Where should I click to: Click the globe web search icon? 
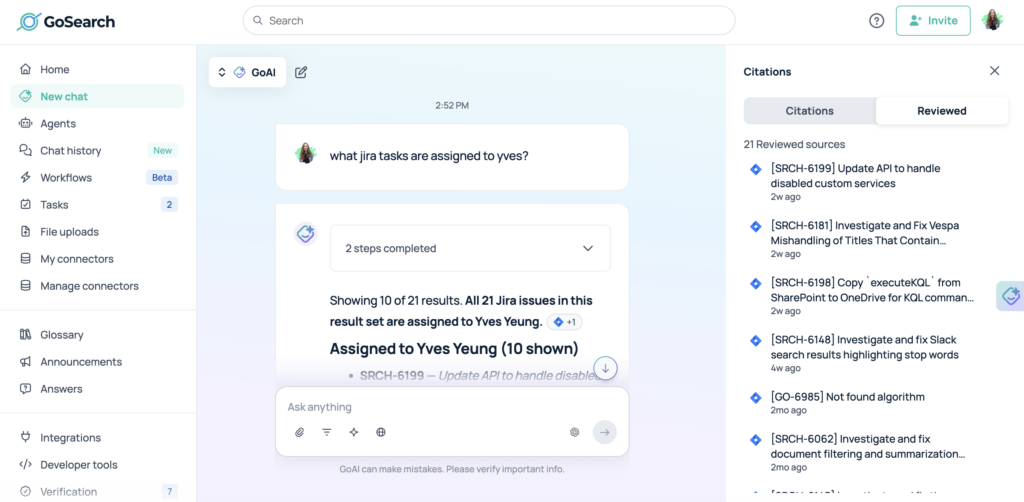click(381, 432)
